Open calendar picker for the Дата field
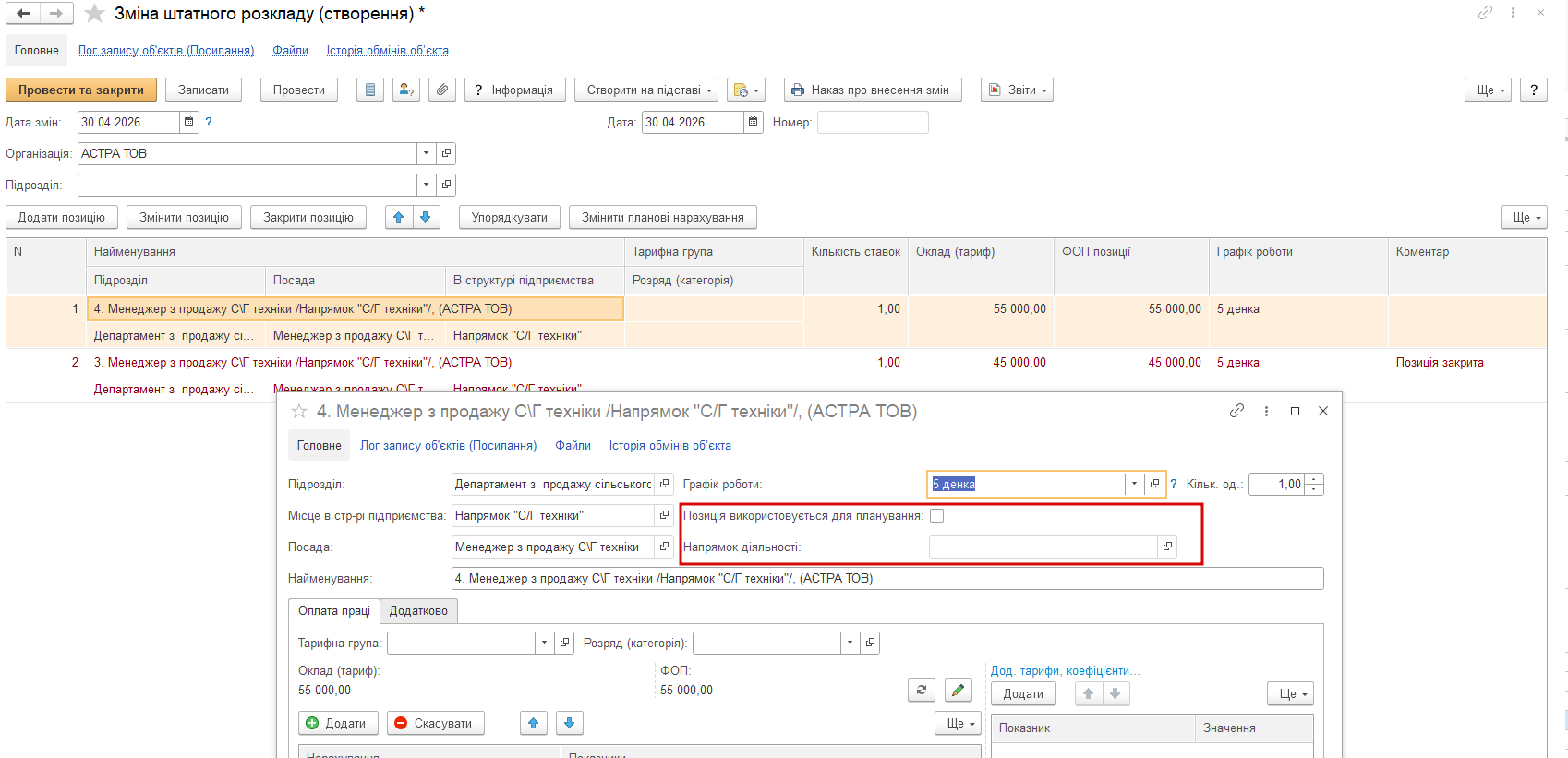Viewport: 1568px width, 758px height. [x=754, y=122]
